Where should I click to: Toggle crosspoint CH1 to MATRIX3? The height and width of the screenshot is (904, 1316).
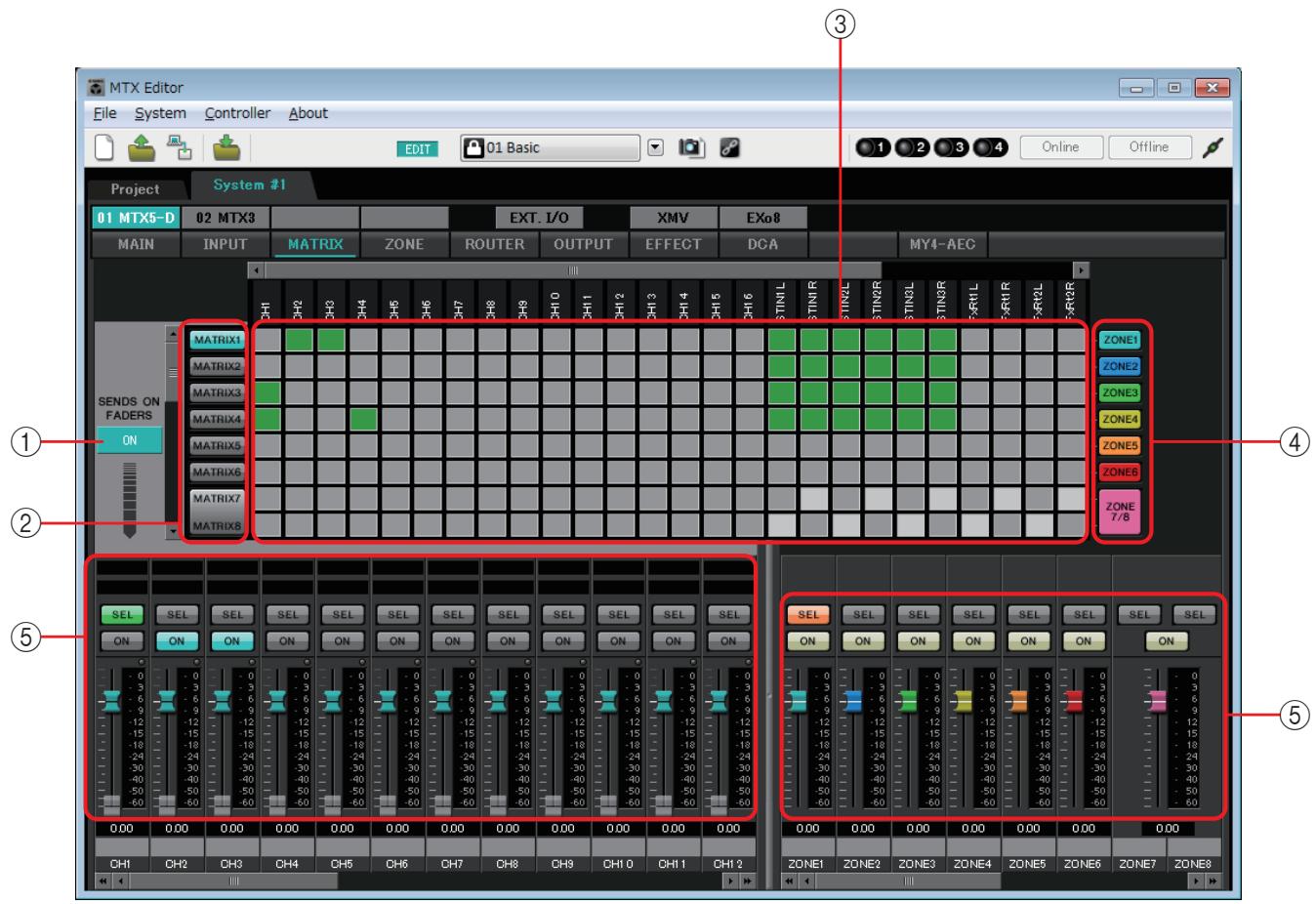(267, 392)
